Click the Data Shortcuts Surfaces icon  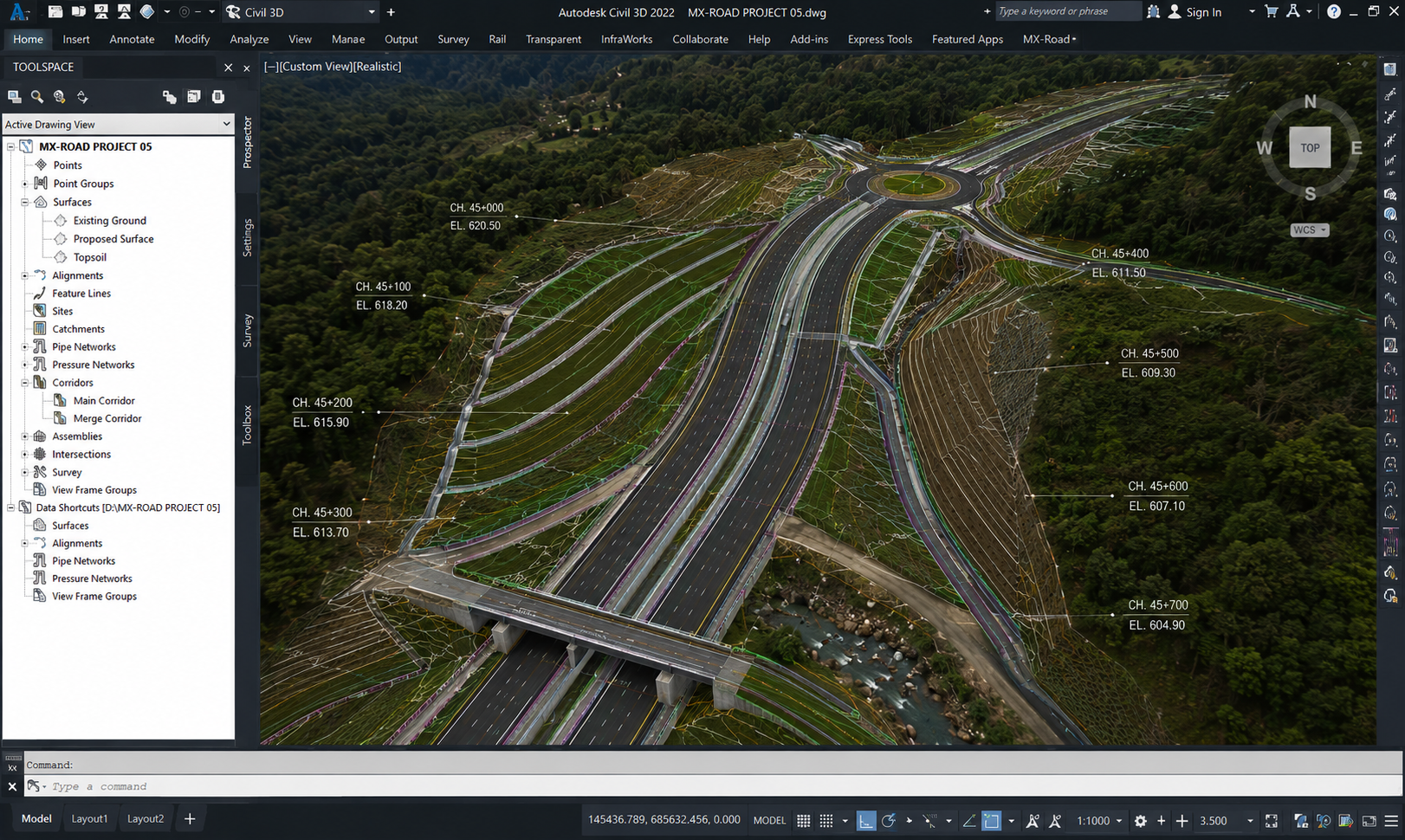(40, 526)
